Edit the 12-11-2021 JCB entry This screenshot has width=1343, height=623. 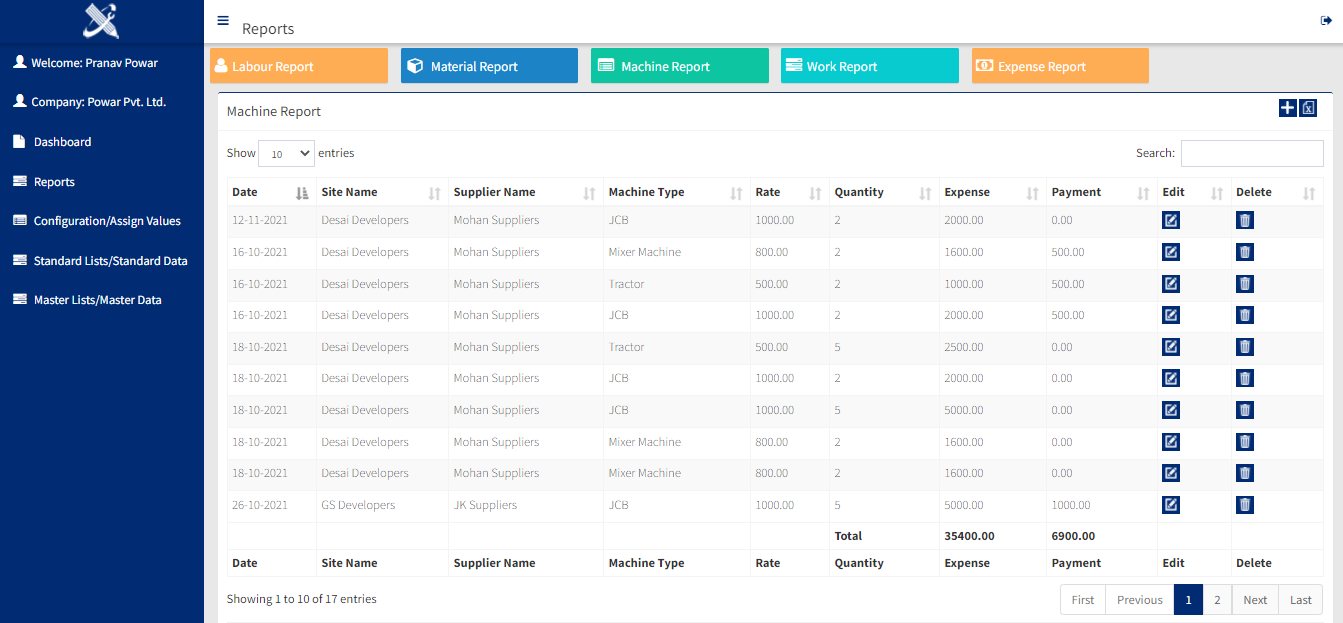coord(1171,221)
